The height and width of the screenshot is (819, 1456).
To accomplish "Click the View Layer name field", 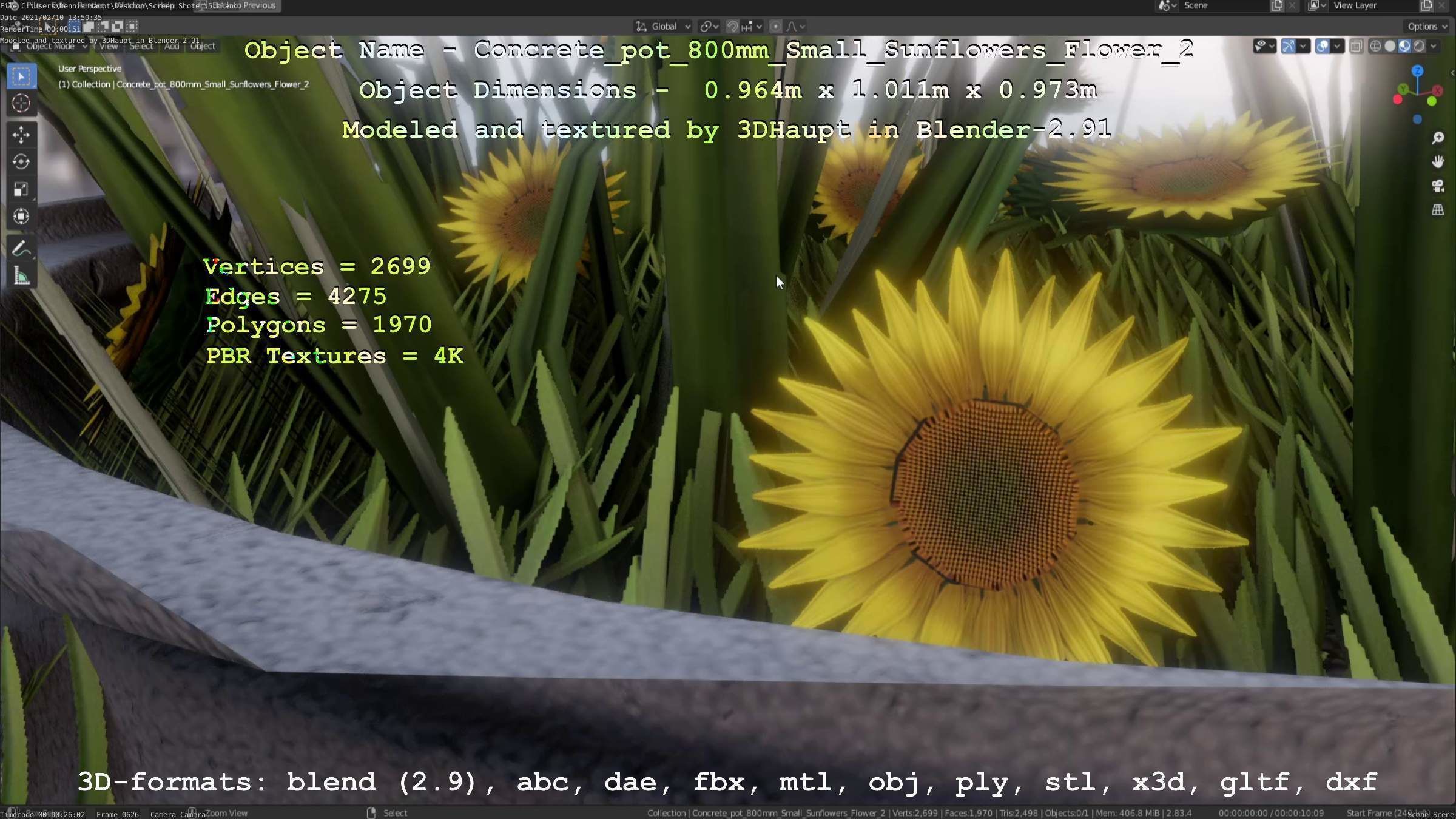I will tap(1373, 5).
